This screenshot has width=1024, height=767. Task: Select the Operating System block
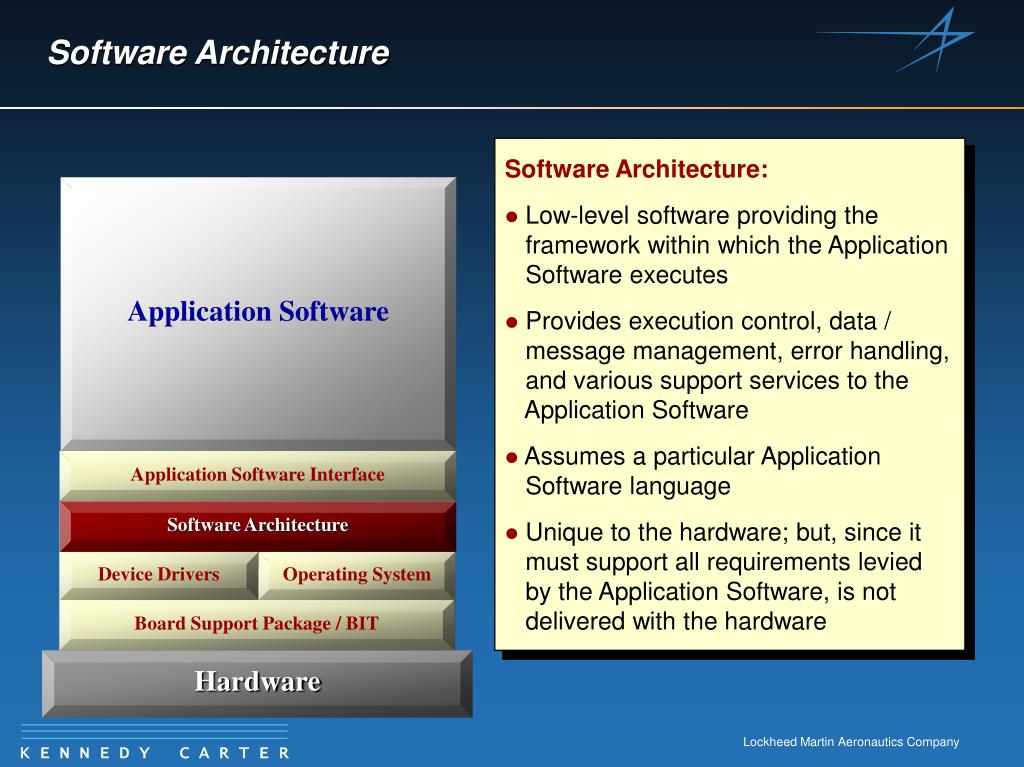coord(357,575)
